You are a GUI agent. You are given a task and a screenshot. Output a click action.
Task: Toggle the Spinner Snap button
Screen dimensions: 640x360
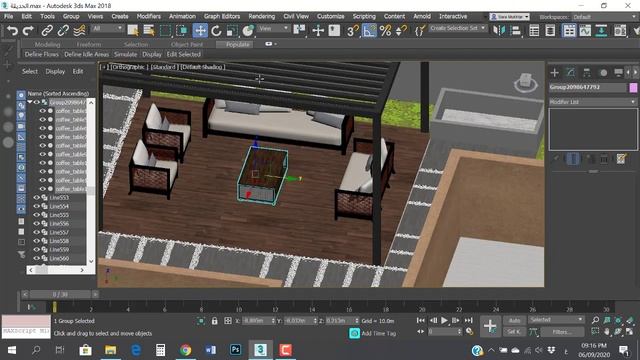tap(401, 31)
